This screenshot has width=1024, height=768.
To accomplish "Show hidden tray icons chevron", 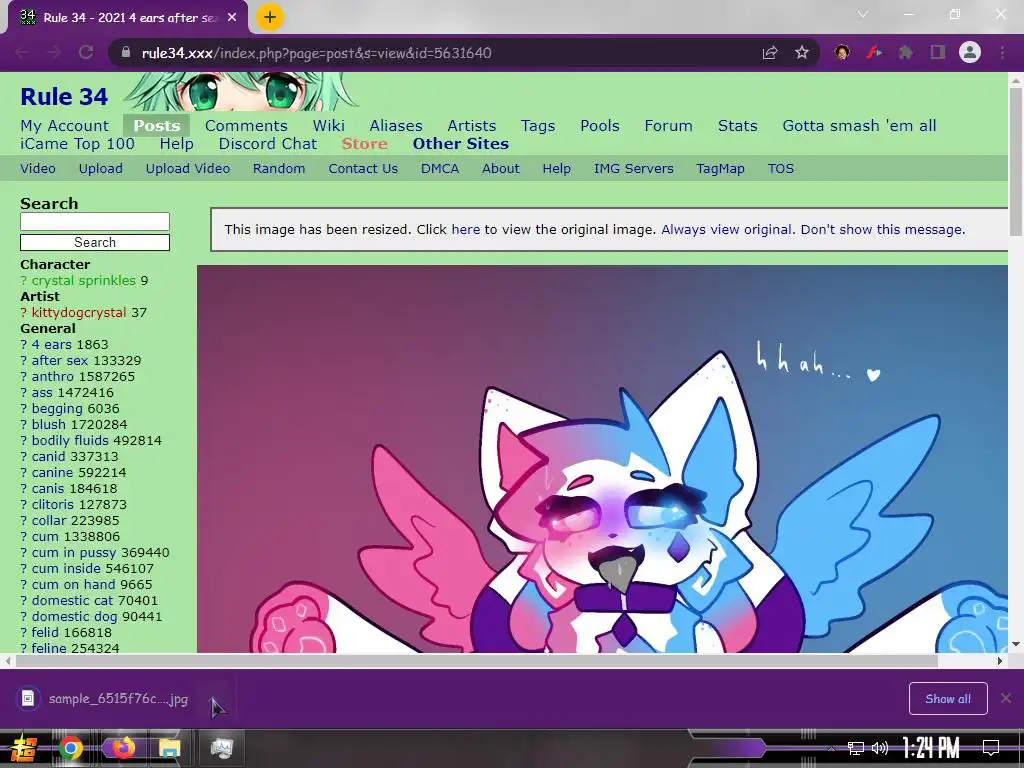I will coord(831,748).
